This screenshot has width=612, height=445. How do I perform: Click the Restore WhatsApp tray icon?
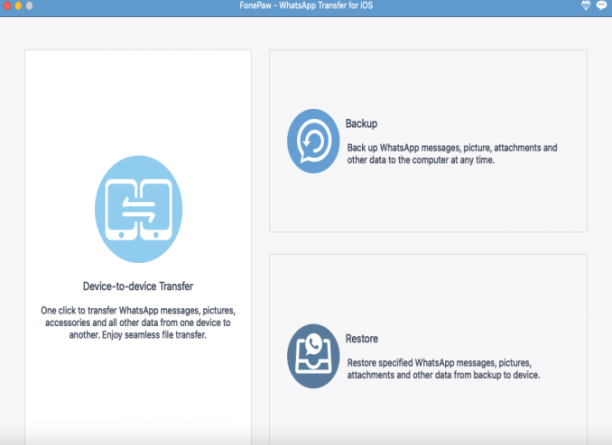[313, 356]
